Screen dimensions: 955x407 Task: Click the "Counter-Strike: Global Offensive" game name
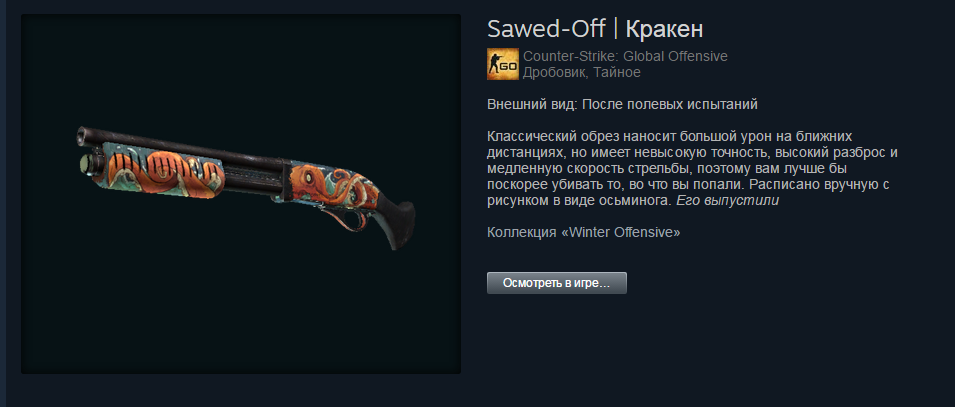coord(625,57)
